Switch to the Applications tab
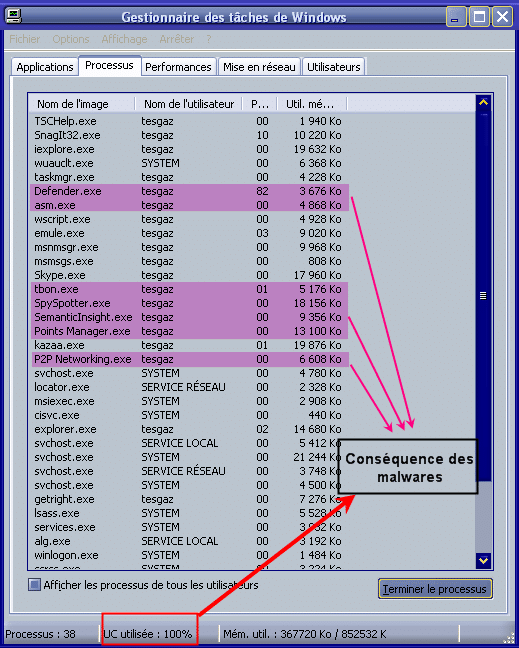This screenshot has height=648, width=519. [45, 67]
